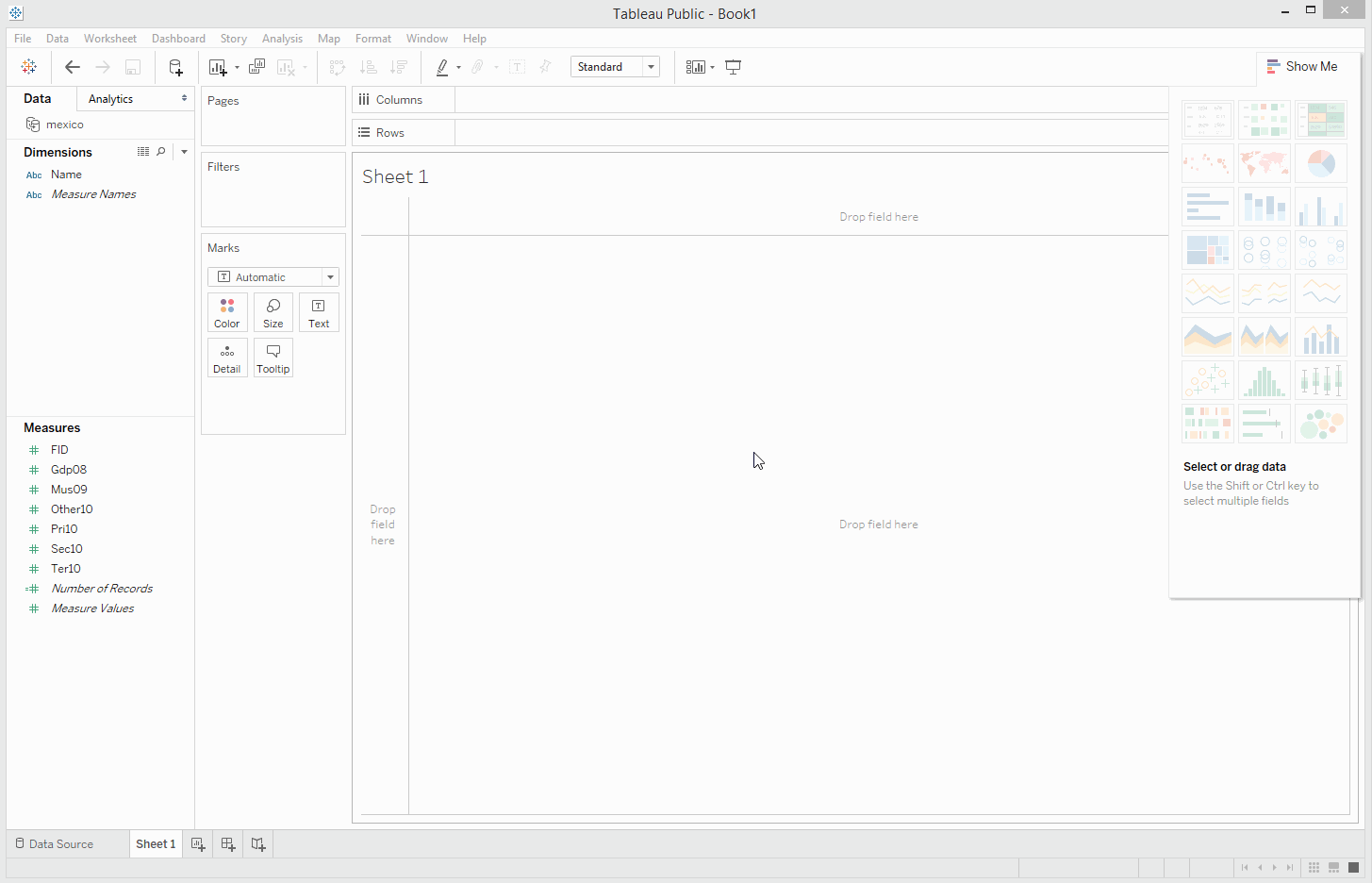Click the Text button on Marks card

(x=319, y=312)
